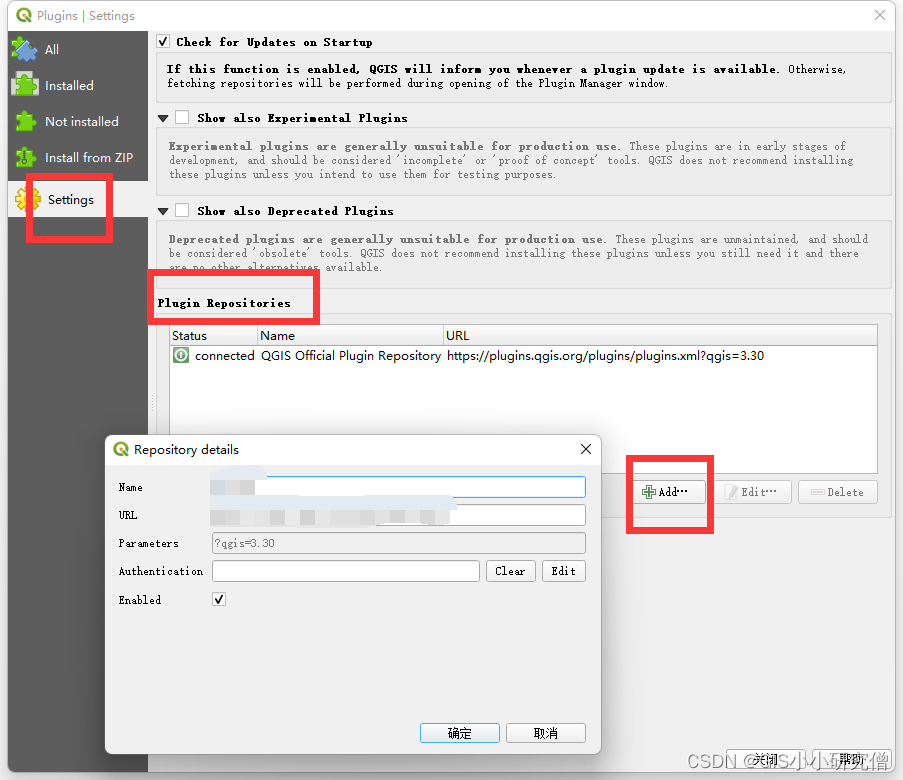Enable Show also Deprecated Plugins checkbox

pyautogui.click(x=182, y=210)
